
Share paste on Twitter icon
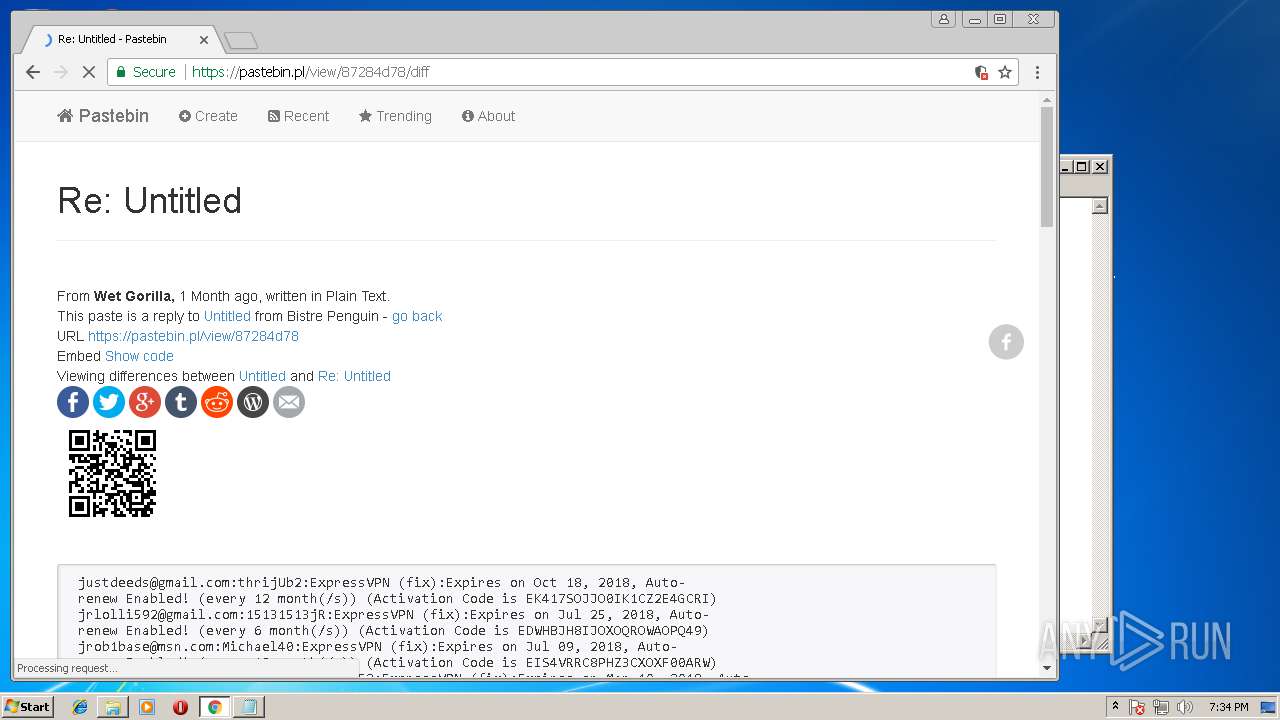[x=109, y=402]
